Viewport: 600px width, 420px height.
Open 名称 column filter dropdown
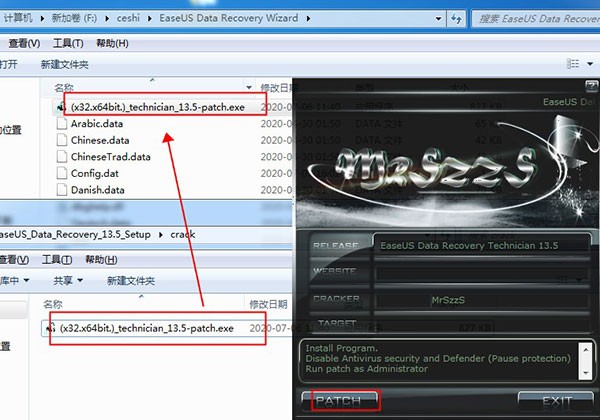[249, 88]
